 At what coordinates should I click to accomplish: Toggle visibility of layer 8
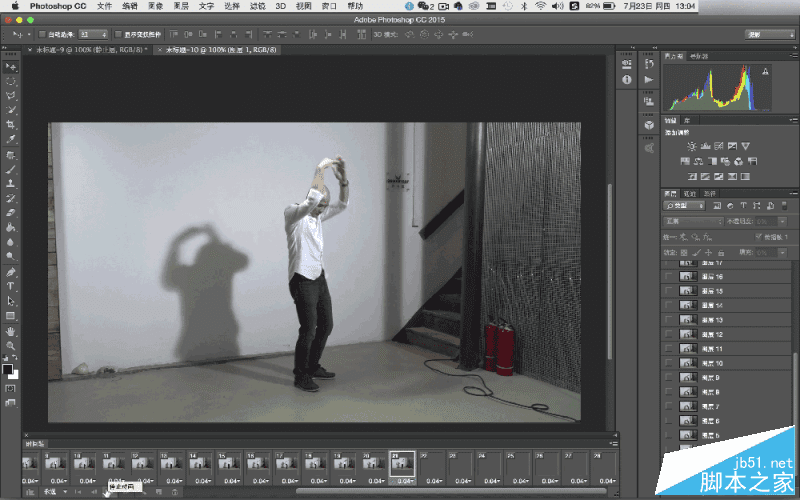pyautogui.click(x=668, y=392)
